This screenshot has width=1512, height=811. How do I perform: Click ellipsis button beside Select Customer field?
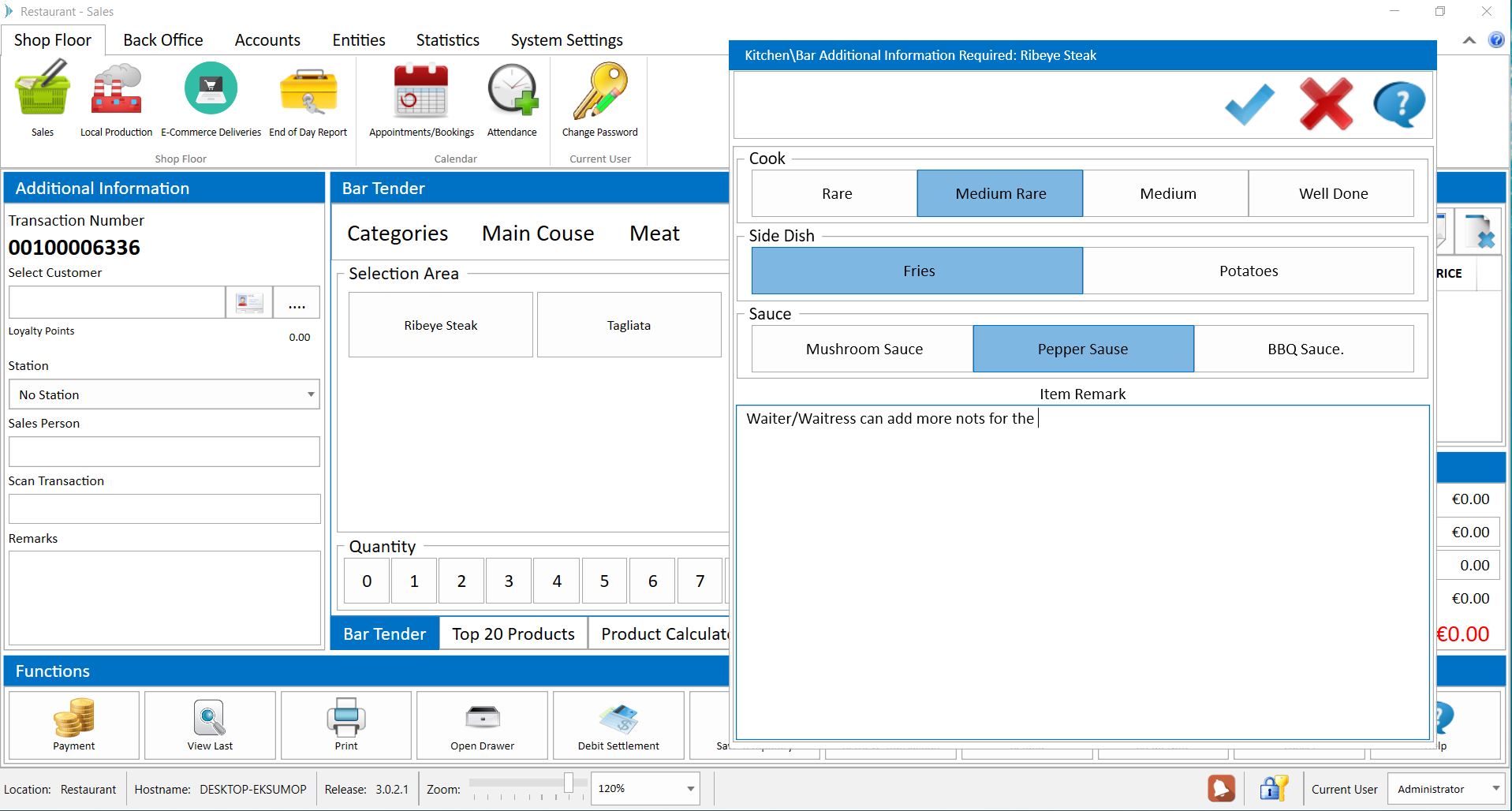tap(297, 302)
